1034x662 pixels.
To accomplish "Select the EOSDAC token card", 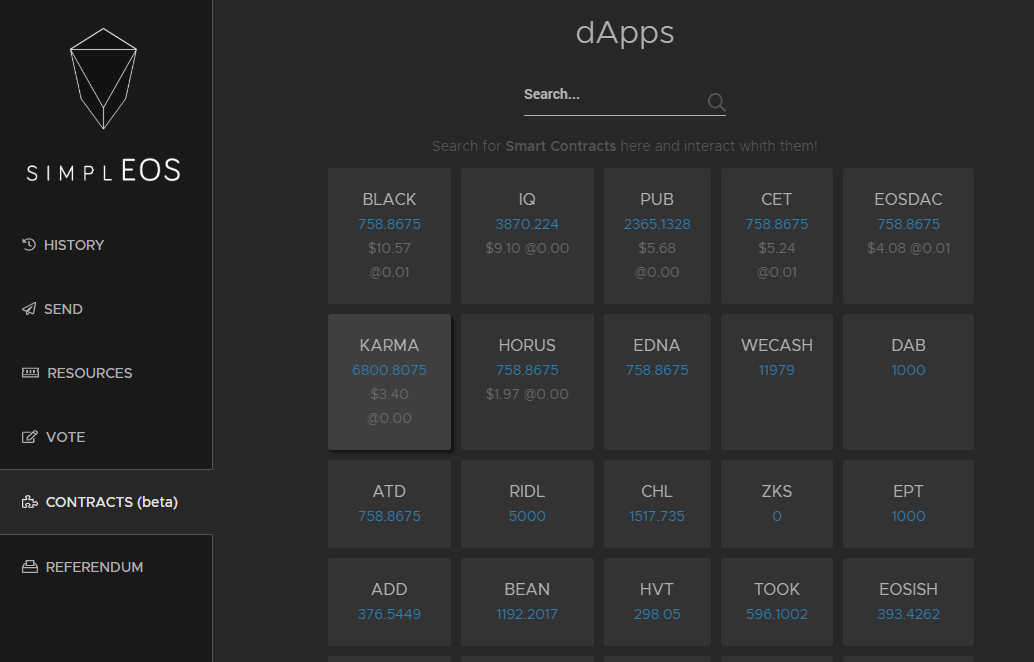I will [908, 235].
